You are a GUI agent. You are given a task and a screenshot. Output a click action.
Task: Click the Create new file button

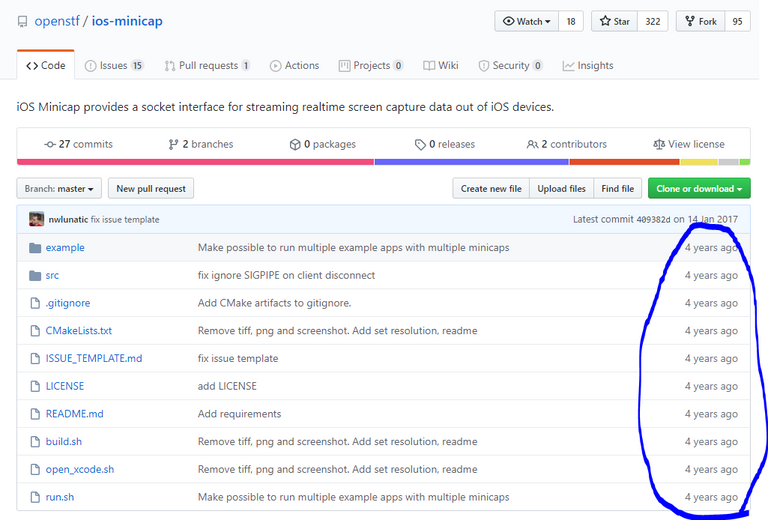(x=491, y=189)
